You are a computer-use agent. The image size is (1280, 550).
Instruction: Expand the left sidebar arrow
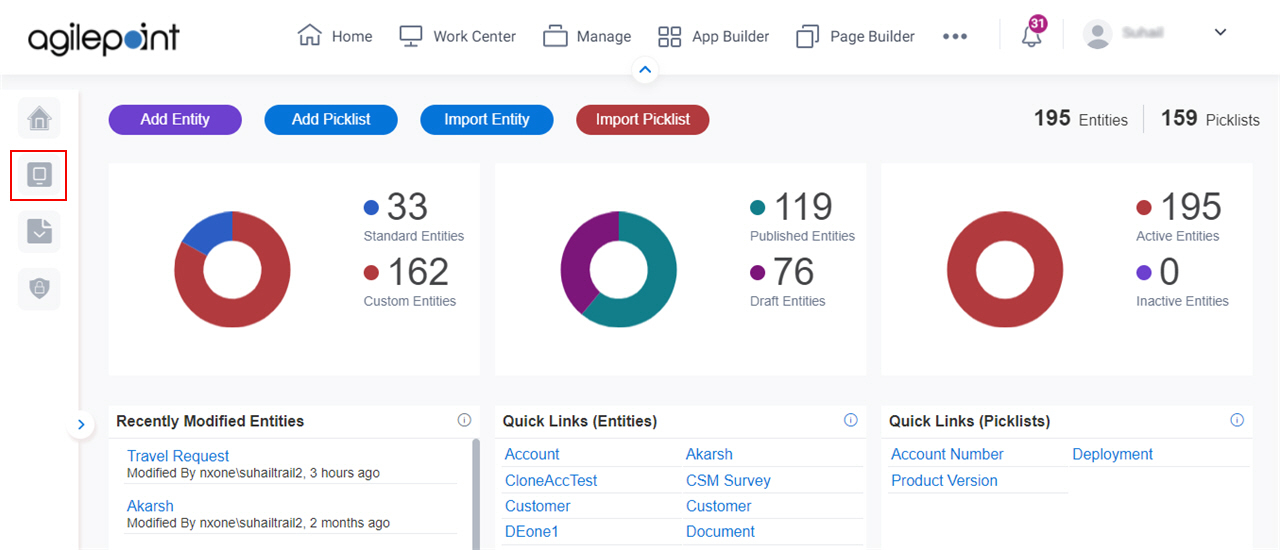click(x=81, y=425)
